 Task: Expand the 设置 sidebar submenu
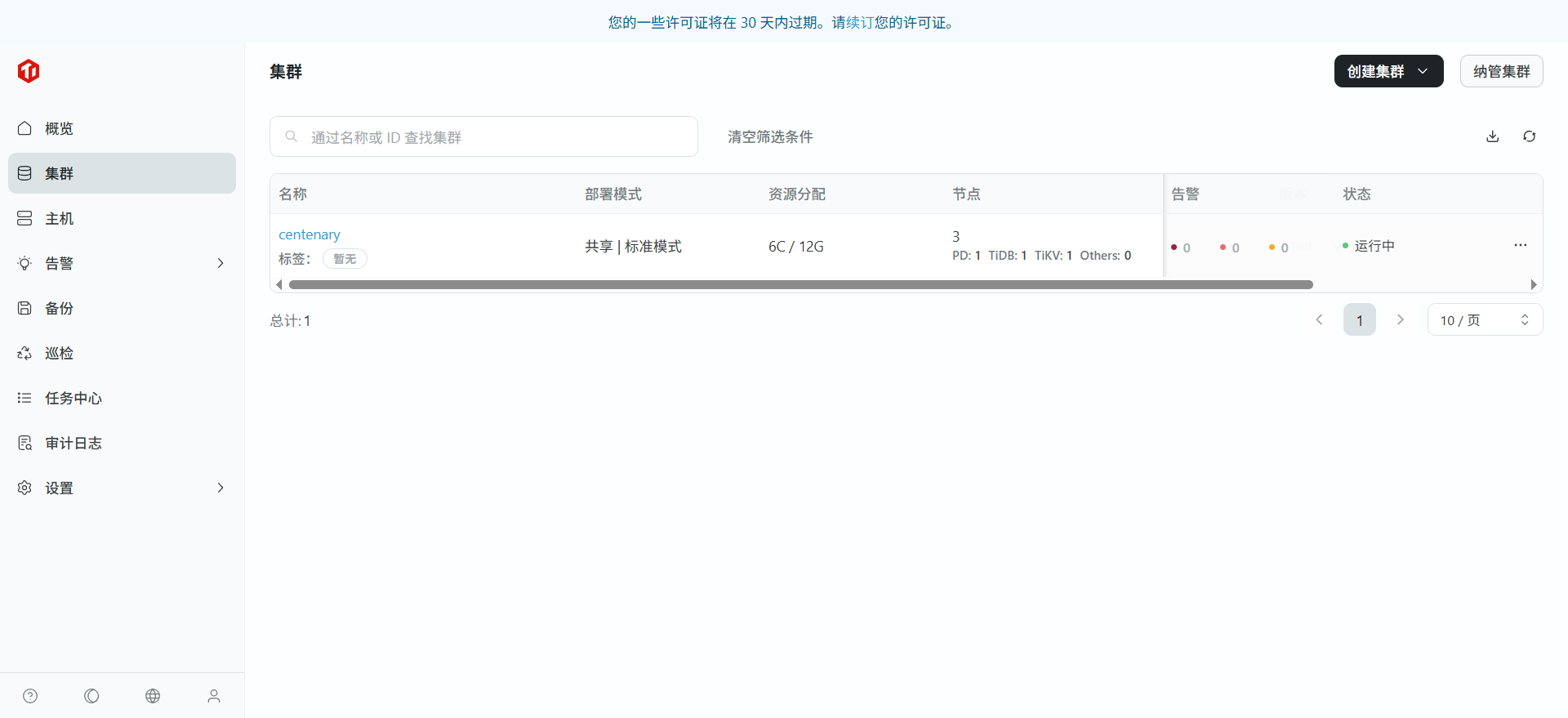click(220, 488)
